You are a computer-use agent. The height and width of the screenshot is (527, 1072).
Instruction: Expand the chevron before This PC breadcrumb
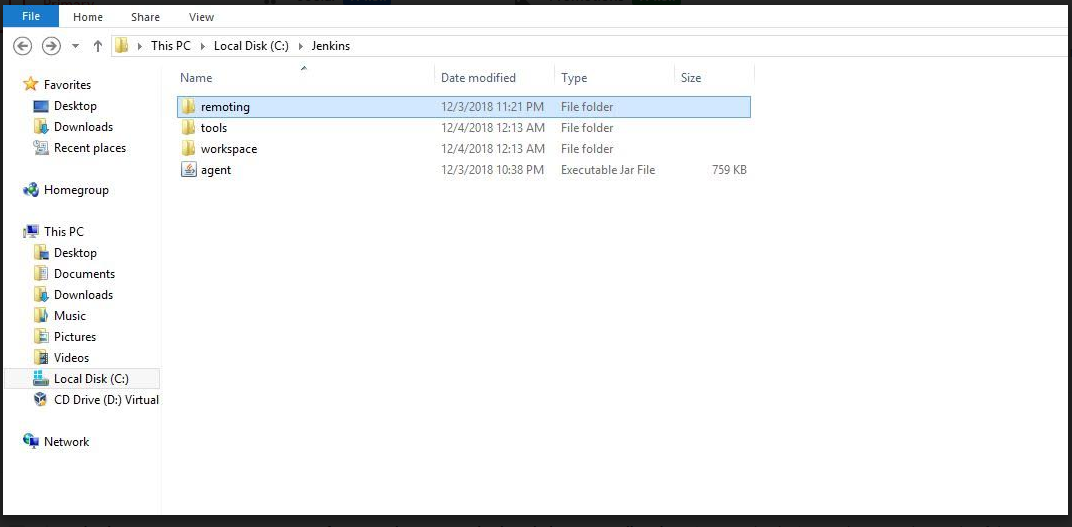(x=140, y=46)
